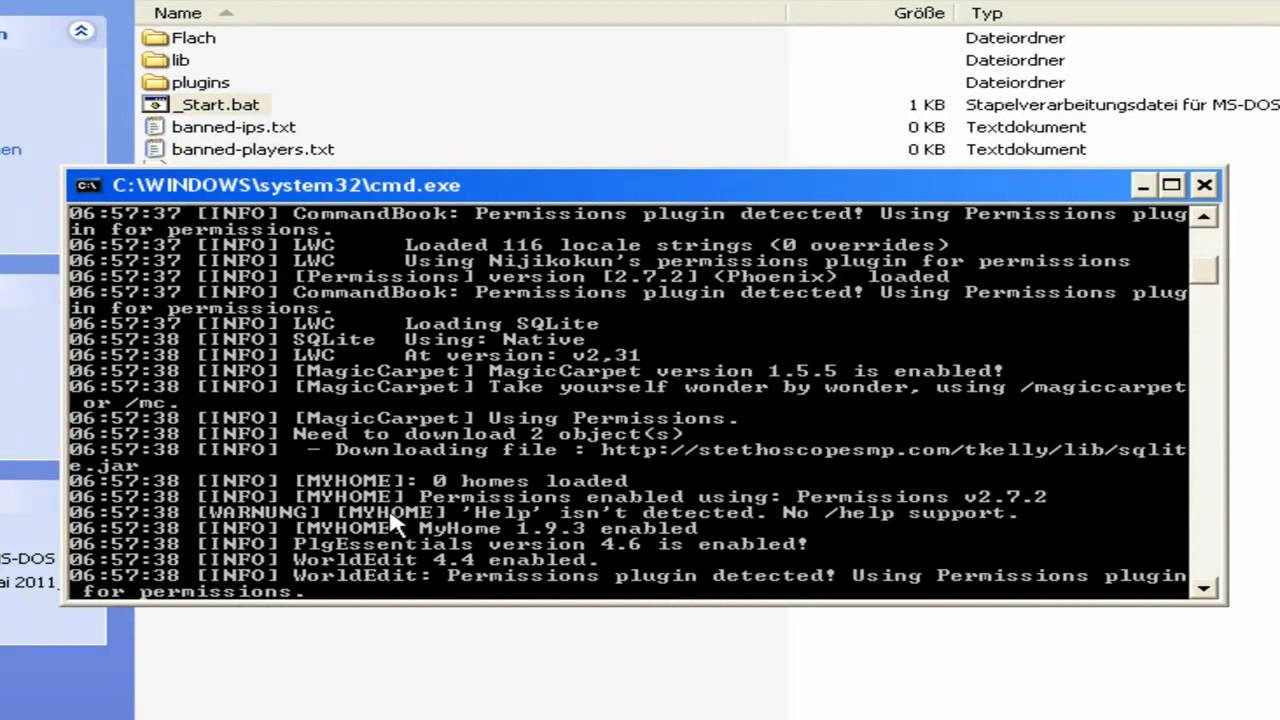Click the Loaded 116 locale strings line
Image resolution: width=1280 pixels, height=720 pixels.
pyautogui.click(x=509, y=245)
